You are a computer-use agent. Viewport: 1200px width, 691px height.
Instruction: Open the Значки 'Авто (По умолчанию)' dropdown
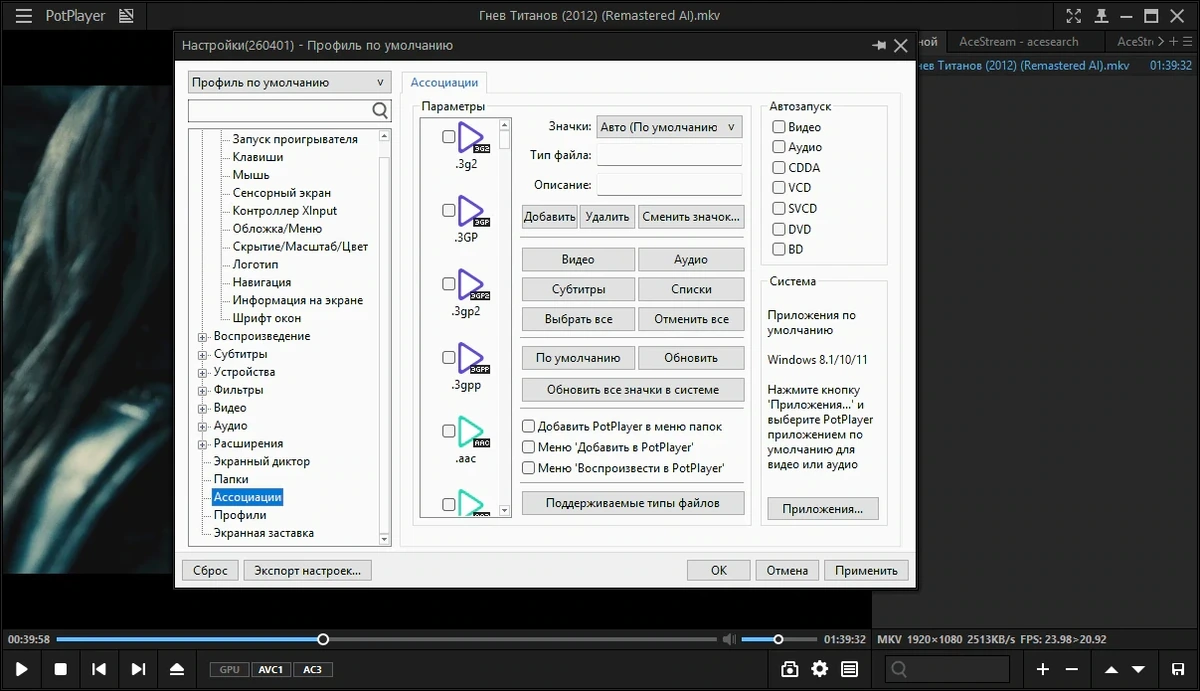point(669,127)
